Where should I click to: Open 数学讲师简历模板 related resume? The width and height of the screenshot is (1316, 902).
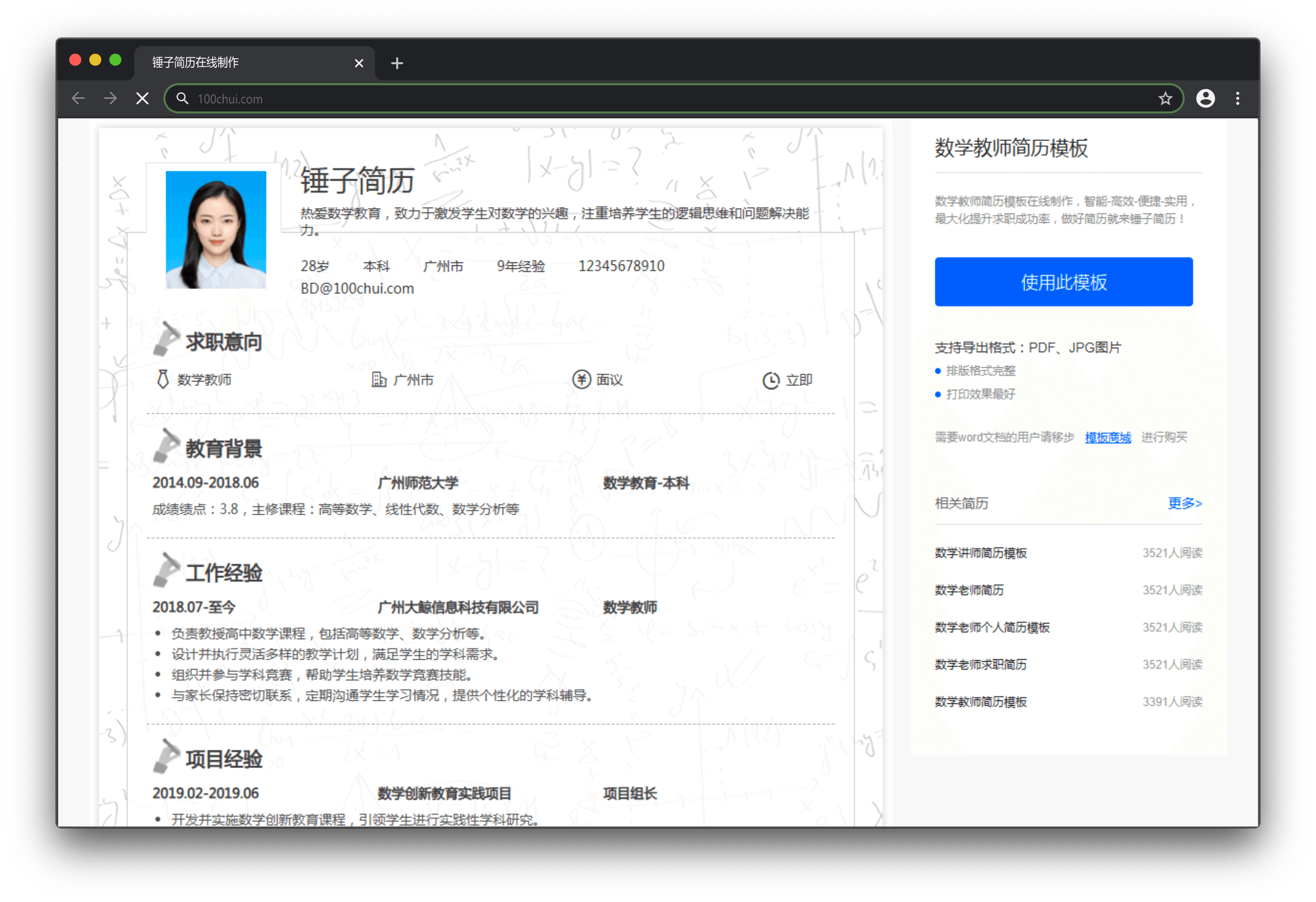point(980,552)
